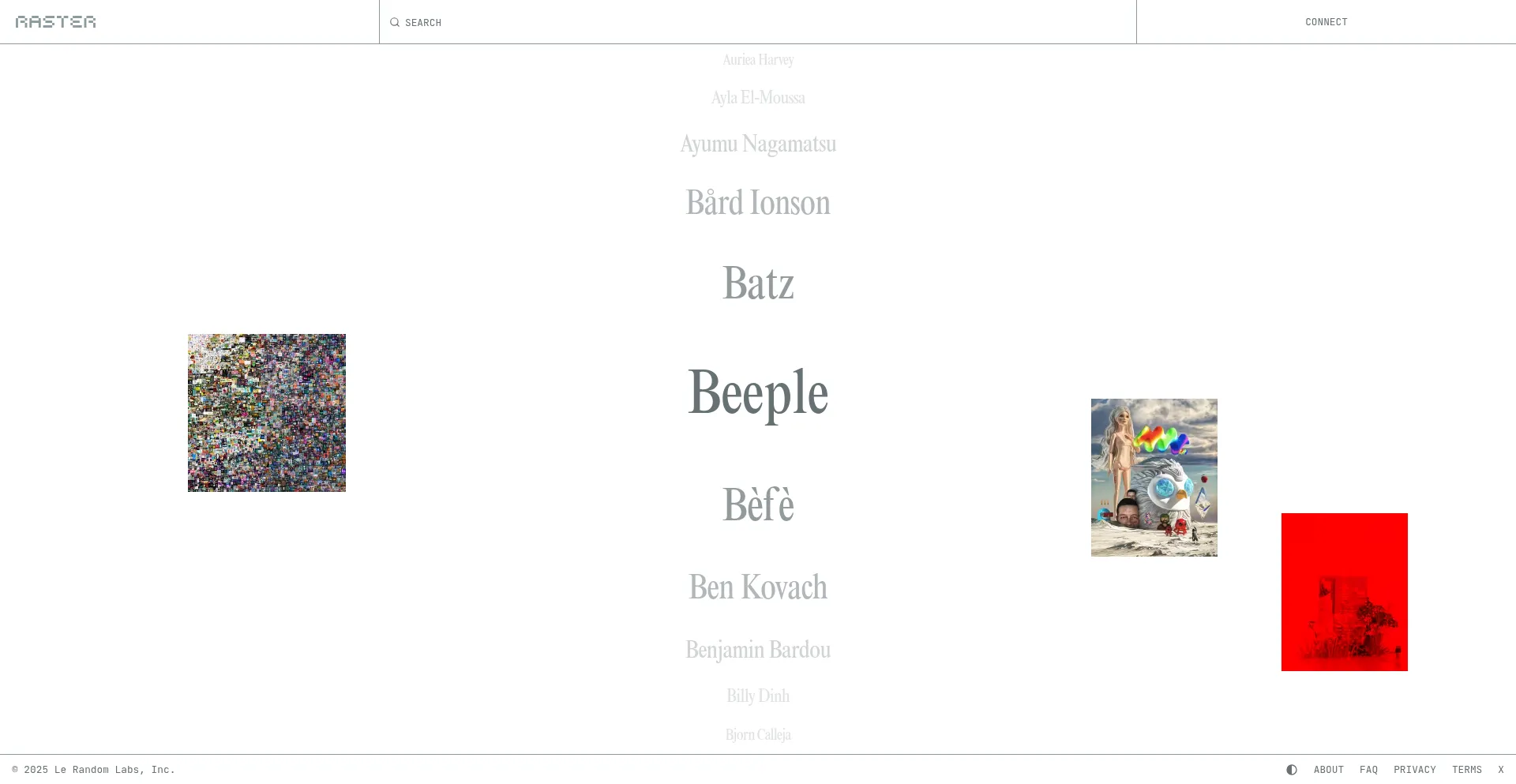Image resolution: width=1516 pixels, height=784 pixels.
Task: Select artist Batz
Action: click(758, 283)
